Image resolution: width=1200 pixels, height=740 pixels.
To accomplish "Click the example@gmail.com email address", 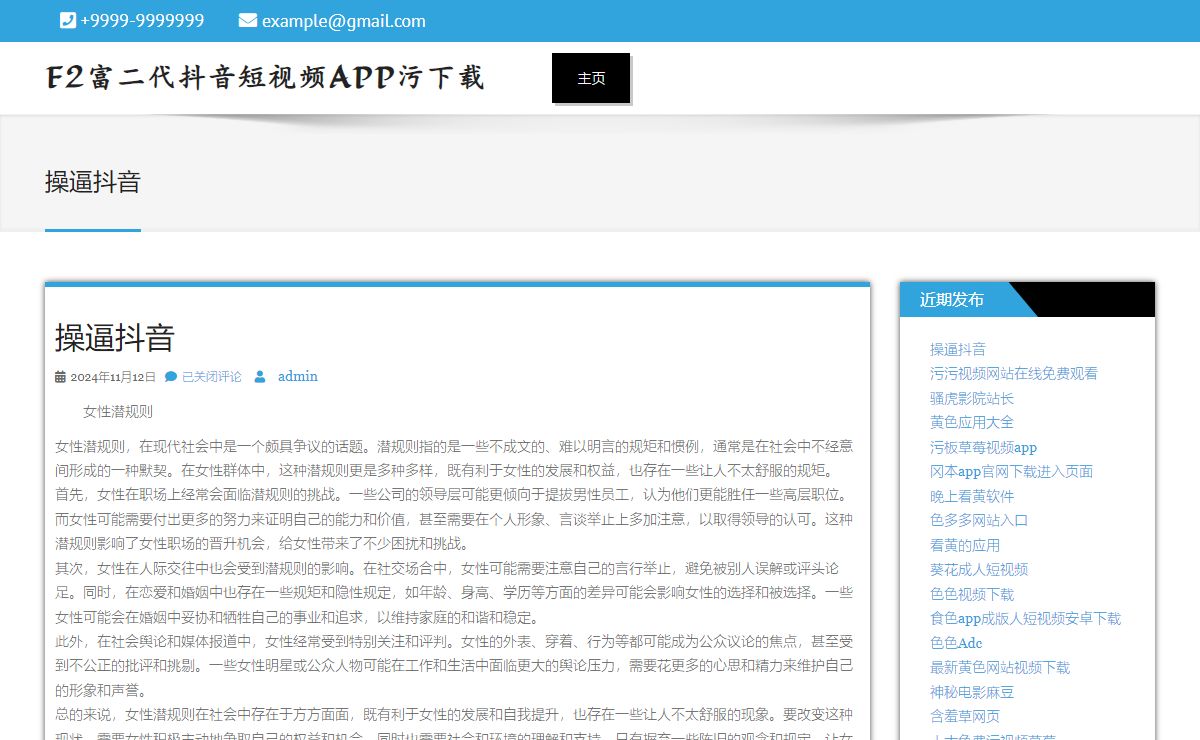I will pyautogui.click(x=344, y=21).
